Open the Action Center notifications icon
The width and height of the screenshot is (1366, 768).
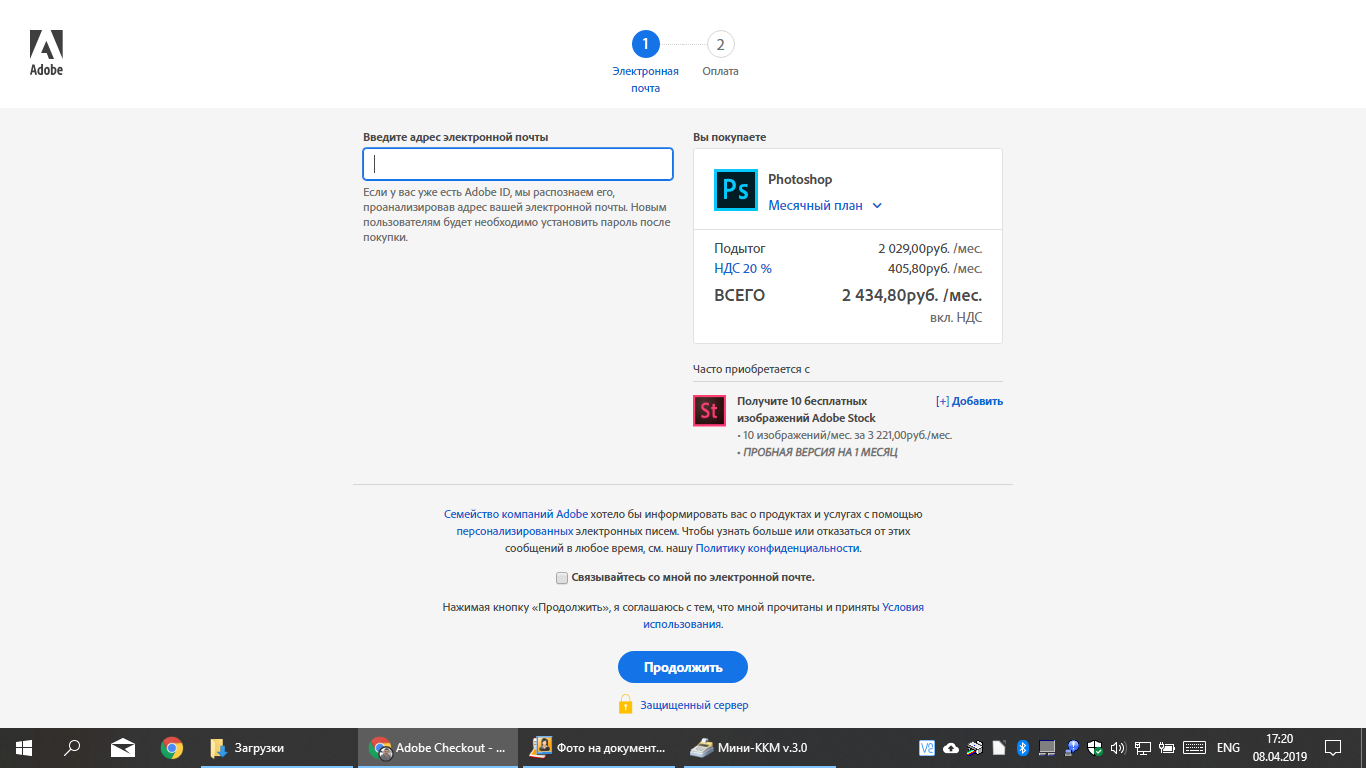click(x=1333, y=748)
